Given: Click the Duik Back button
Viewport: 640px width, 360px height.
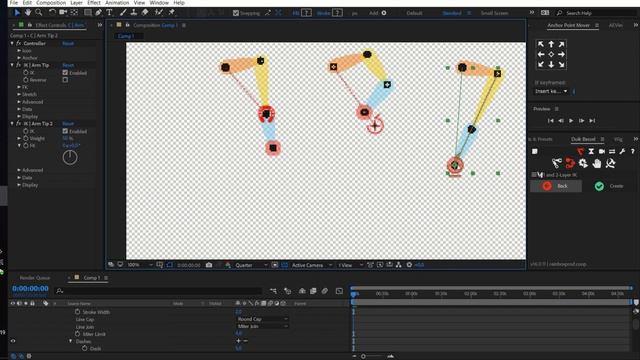Looking at the screenshot, I should tap(556, 186).
